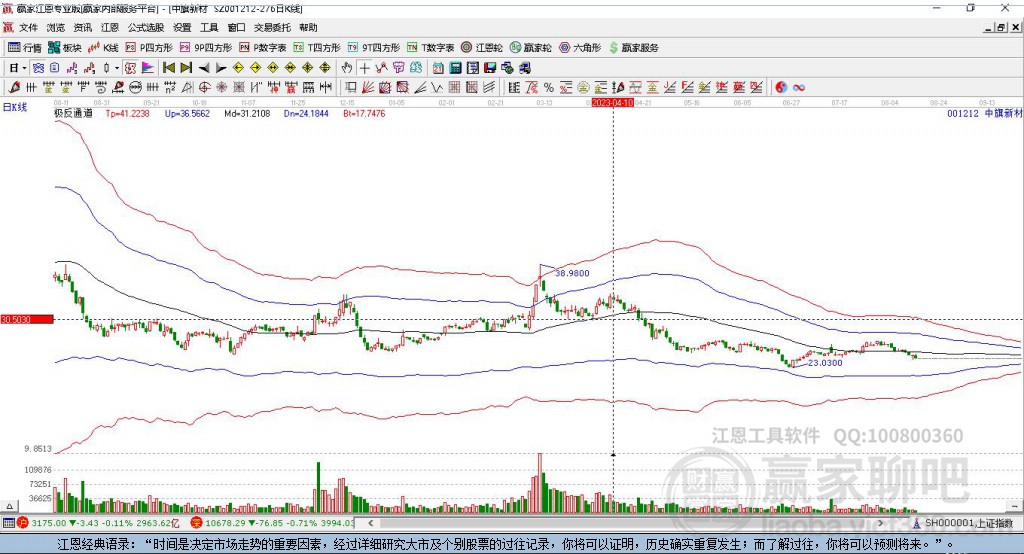Screen dimensions: 1024x554
Task: Open the calendar icon in toolbar
Action: click(x=438, y=68)
